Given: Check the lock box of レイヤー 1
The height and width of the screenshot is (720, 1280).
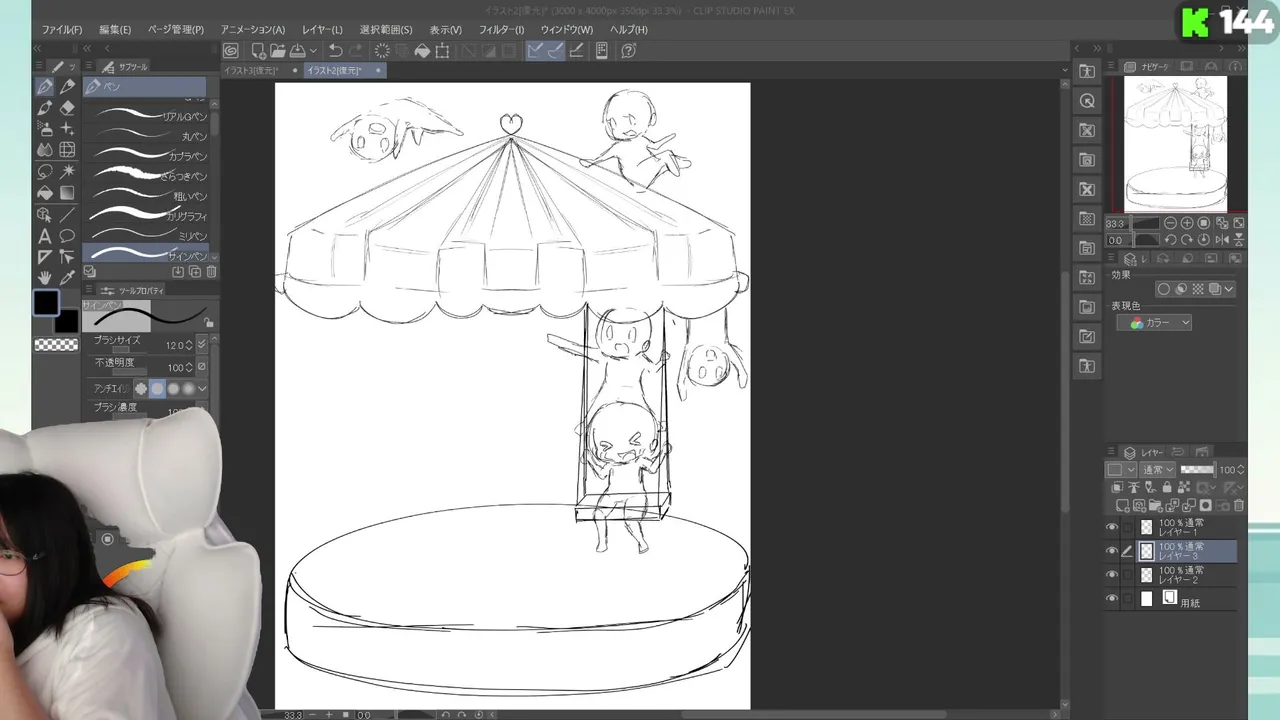Looking at the screenshot, I should (1128, 527).
